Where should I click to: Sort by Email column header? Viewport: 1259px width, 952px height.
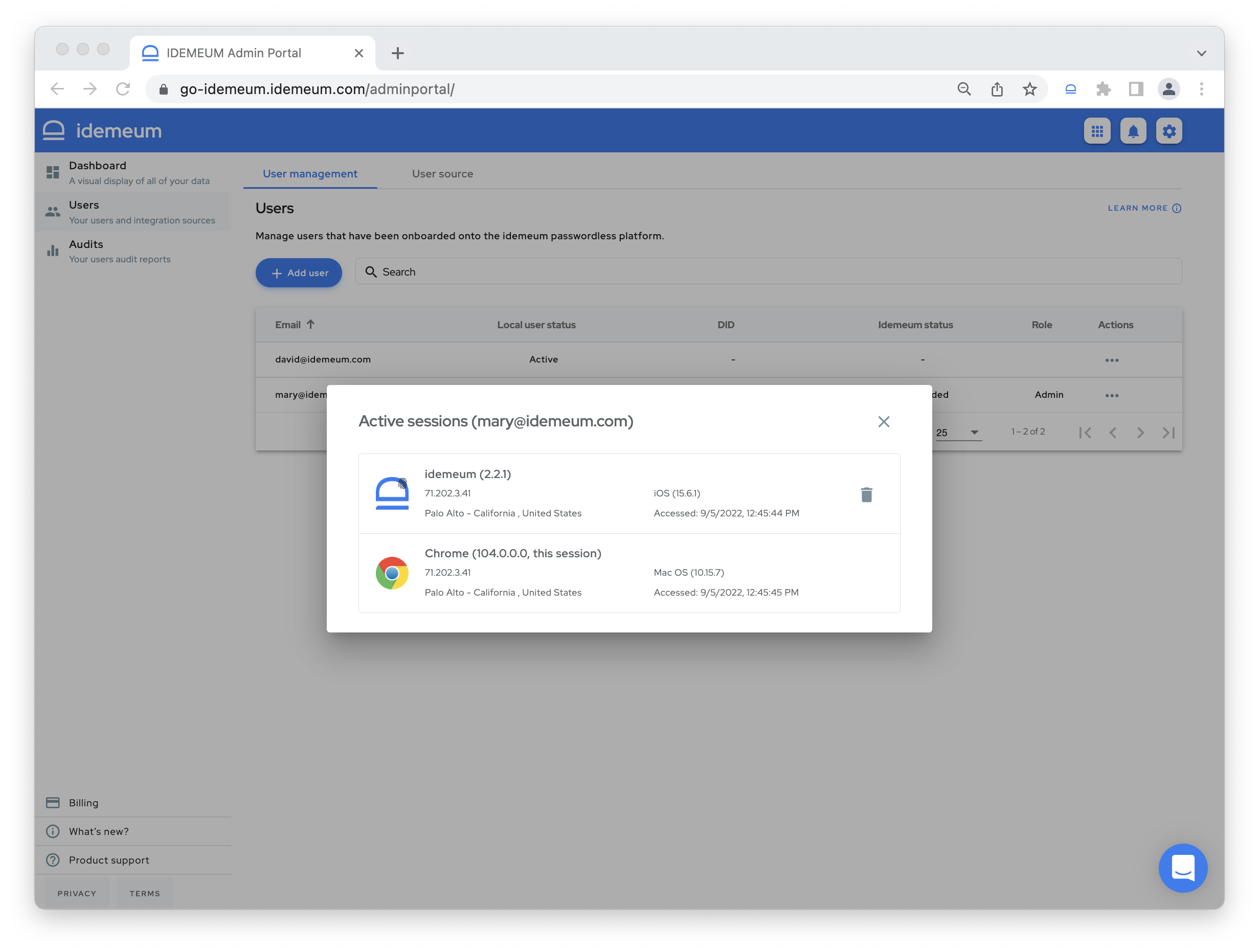coord(294,324)
